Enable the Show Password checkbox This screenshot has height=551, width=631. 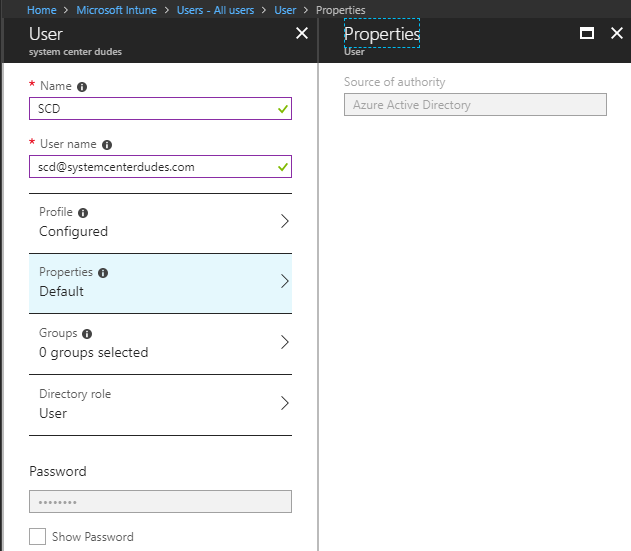point(37,537)
